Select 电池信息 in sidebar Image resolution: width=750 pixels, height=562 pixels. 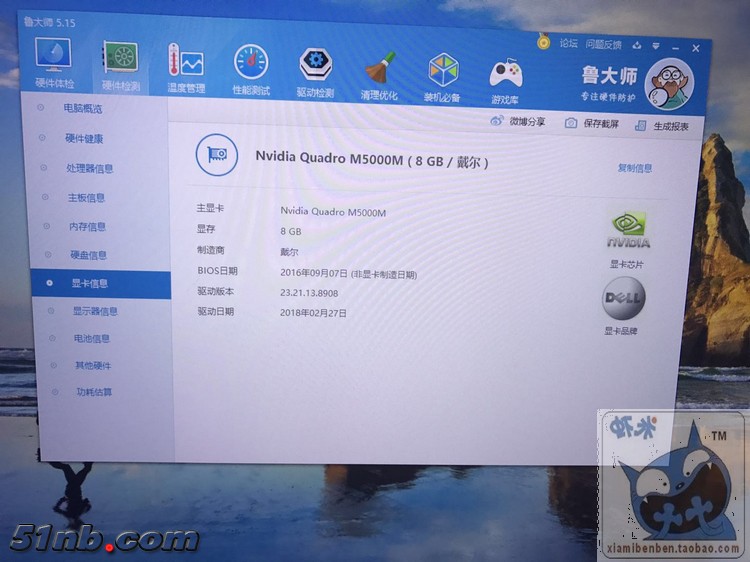(x=92, y=339)
